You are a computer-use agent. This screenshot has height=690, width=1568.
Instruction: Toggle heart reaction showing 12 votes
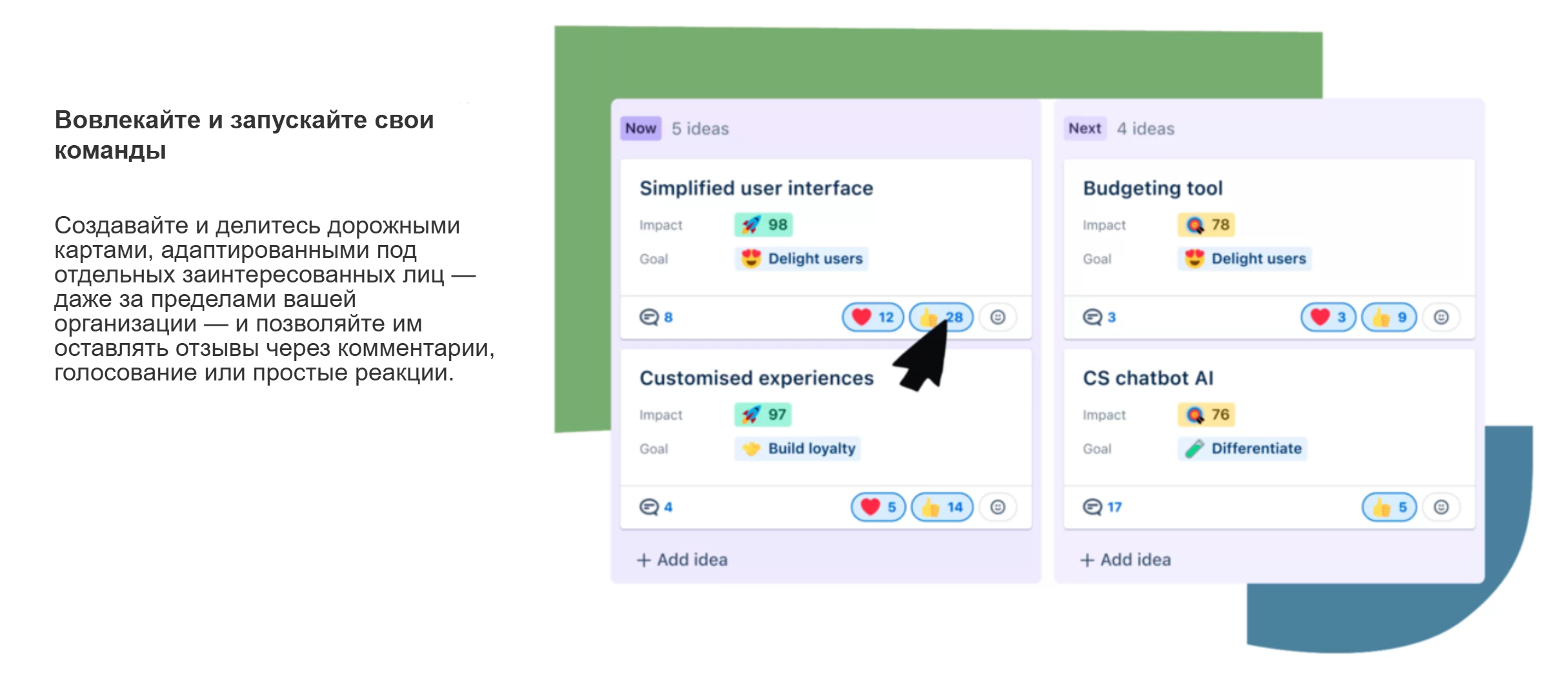coord(872,317)
